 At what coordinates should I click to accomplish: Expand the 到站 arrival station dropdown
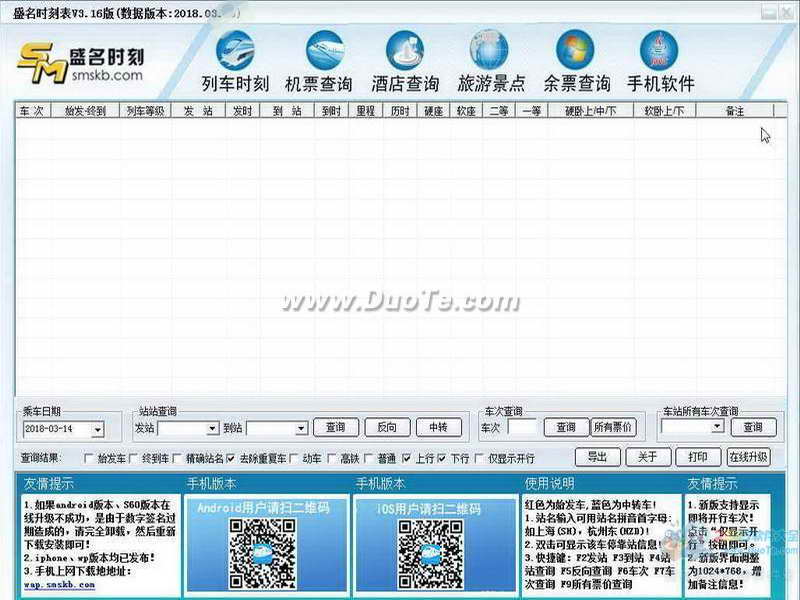click(302, 429)
